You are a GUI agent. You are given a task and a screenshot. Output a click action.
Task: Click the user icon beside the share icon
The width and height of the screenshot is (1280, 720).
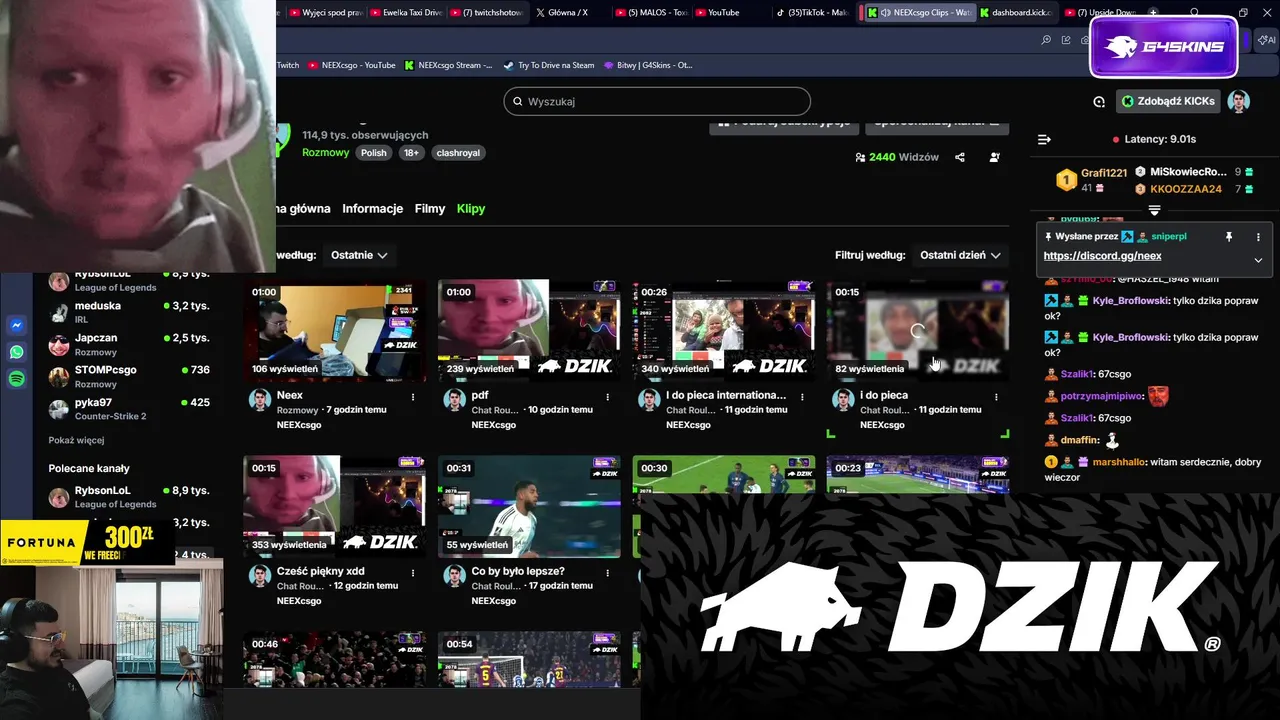[x=994, y=157]
